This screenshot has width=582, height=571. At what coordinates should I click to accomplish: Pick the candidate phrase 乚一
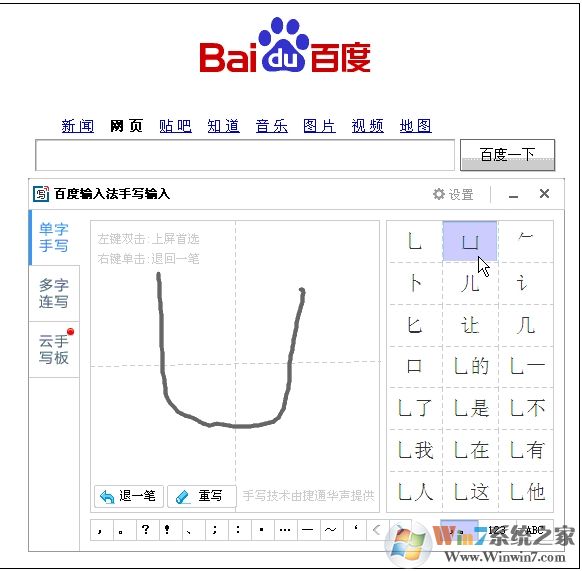point(525,367)
